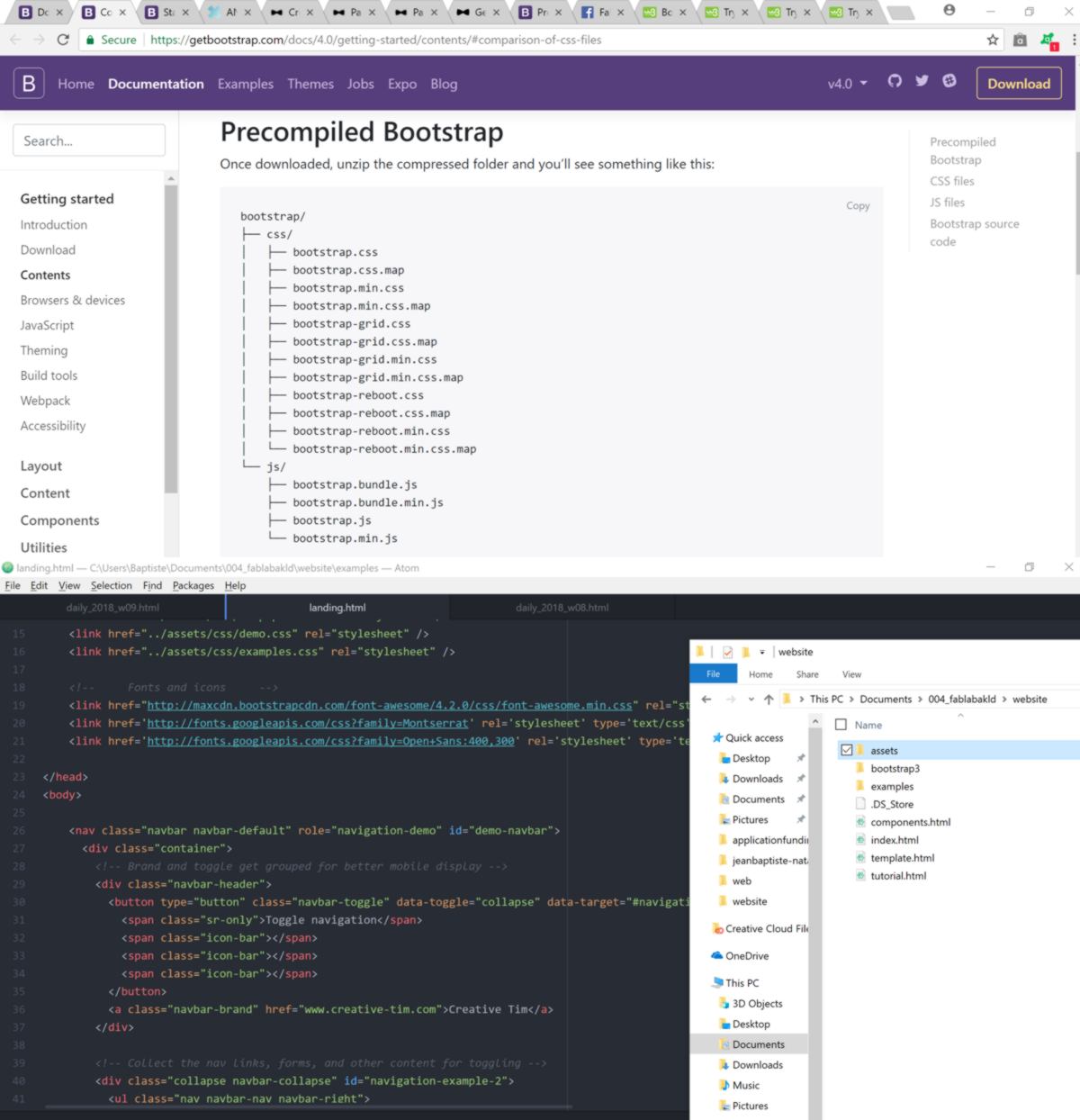The width and height of the screenshot is (1080, 1120).
Task: Open the View ribbon tab in Explorer
Action: point(851,674)
